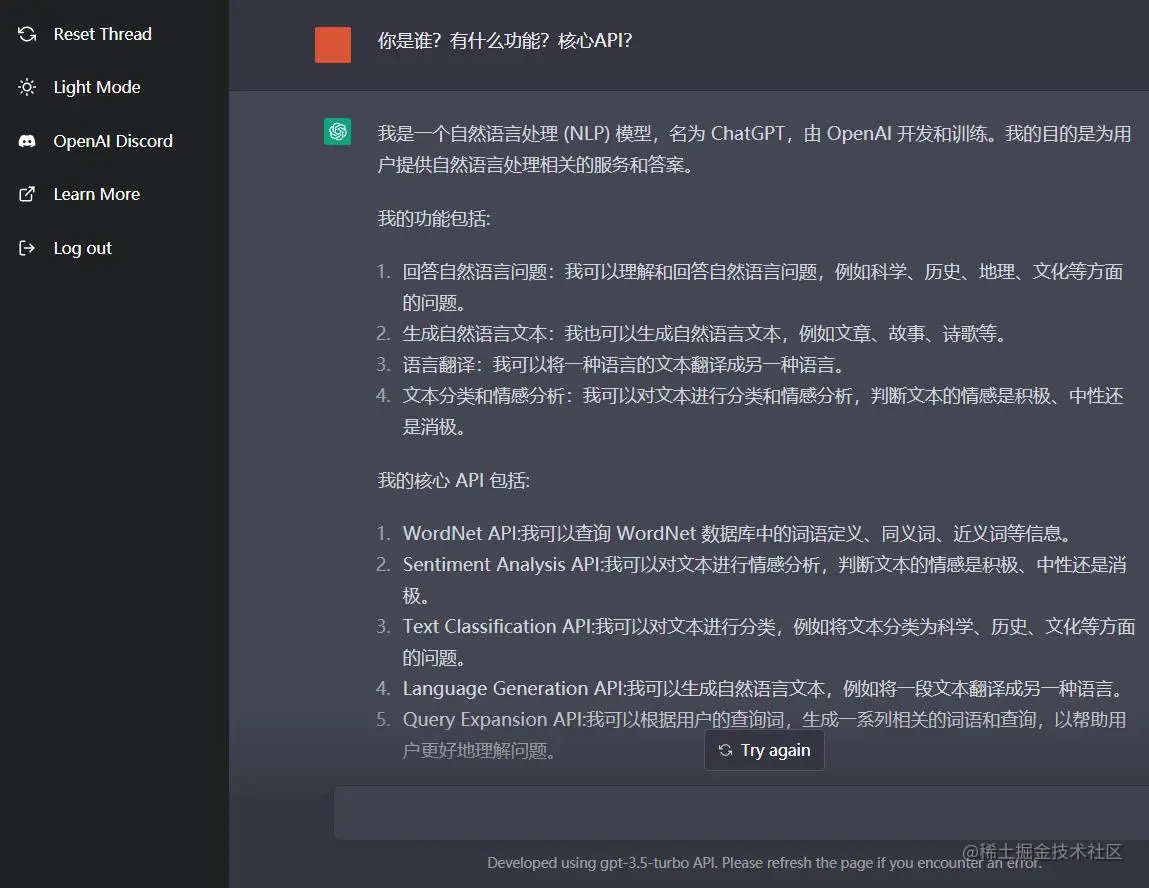This screenshot has height=888, width=1149.
Task: Click the intro paragraph mentioning ChatGPT and OpenAI
Action: point(755,149)
